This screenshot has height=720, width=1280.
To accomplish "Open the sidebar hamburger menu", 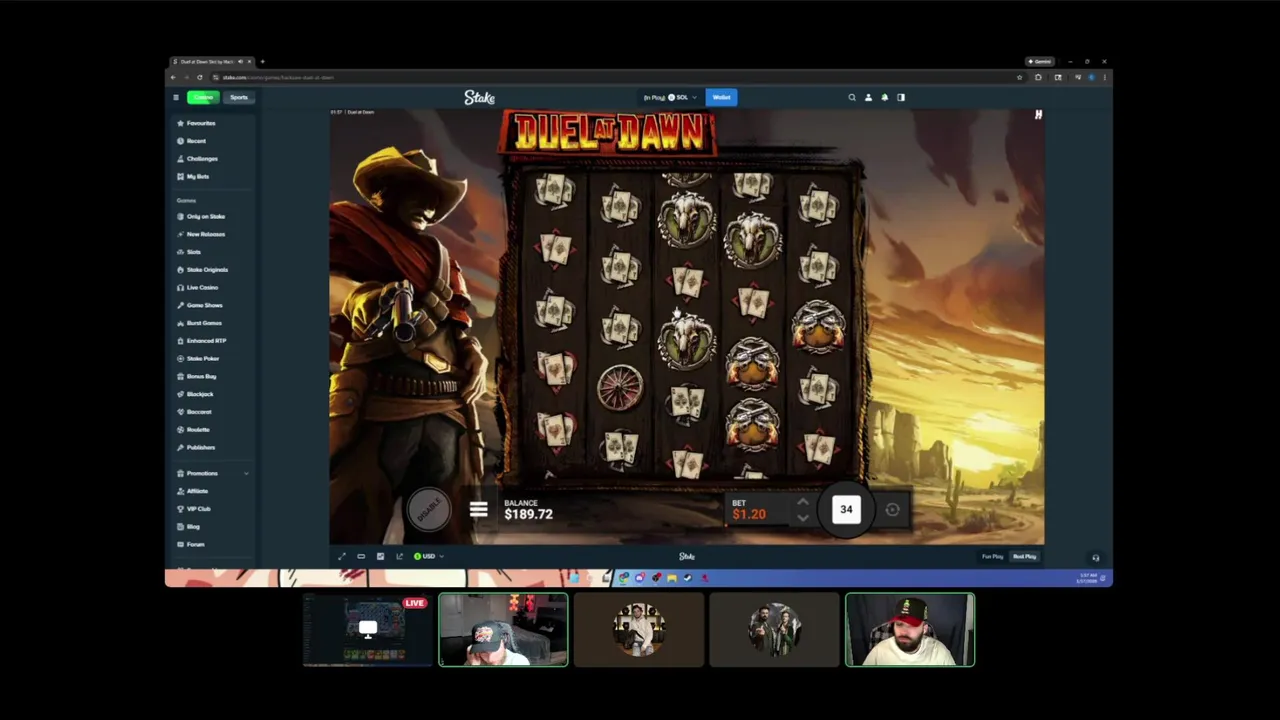I will tap(176, 97).
